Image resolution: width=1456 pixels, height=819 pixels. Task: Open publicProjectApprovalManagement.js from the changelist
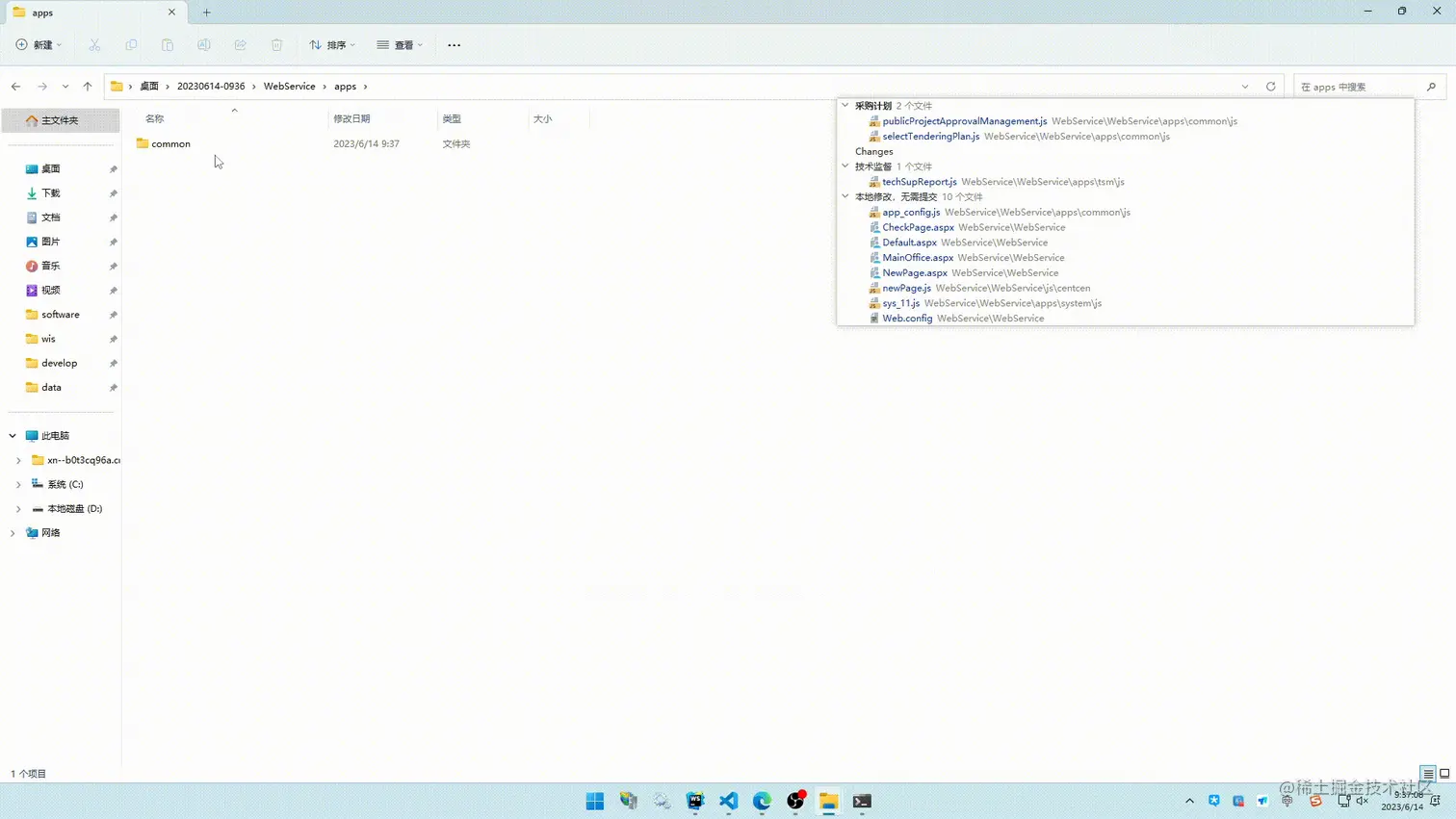point(963,120)
